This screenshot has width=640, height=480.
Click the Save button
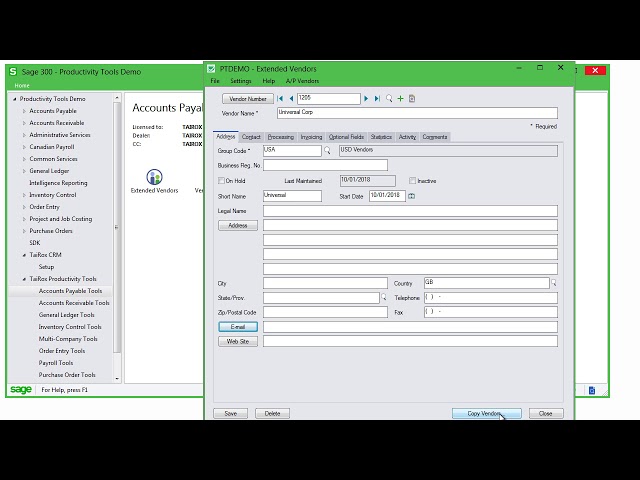(230, 413)
